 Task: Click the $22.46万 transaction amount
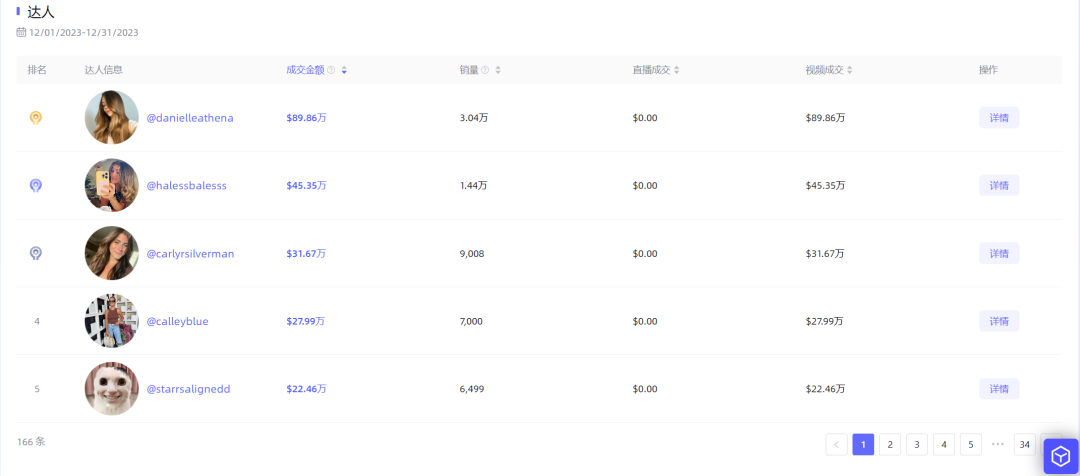[307, 389]
